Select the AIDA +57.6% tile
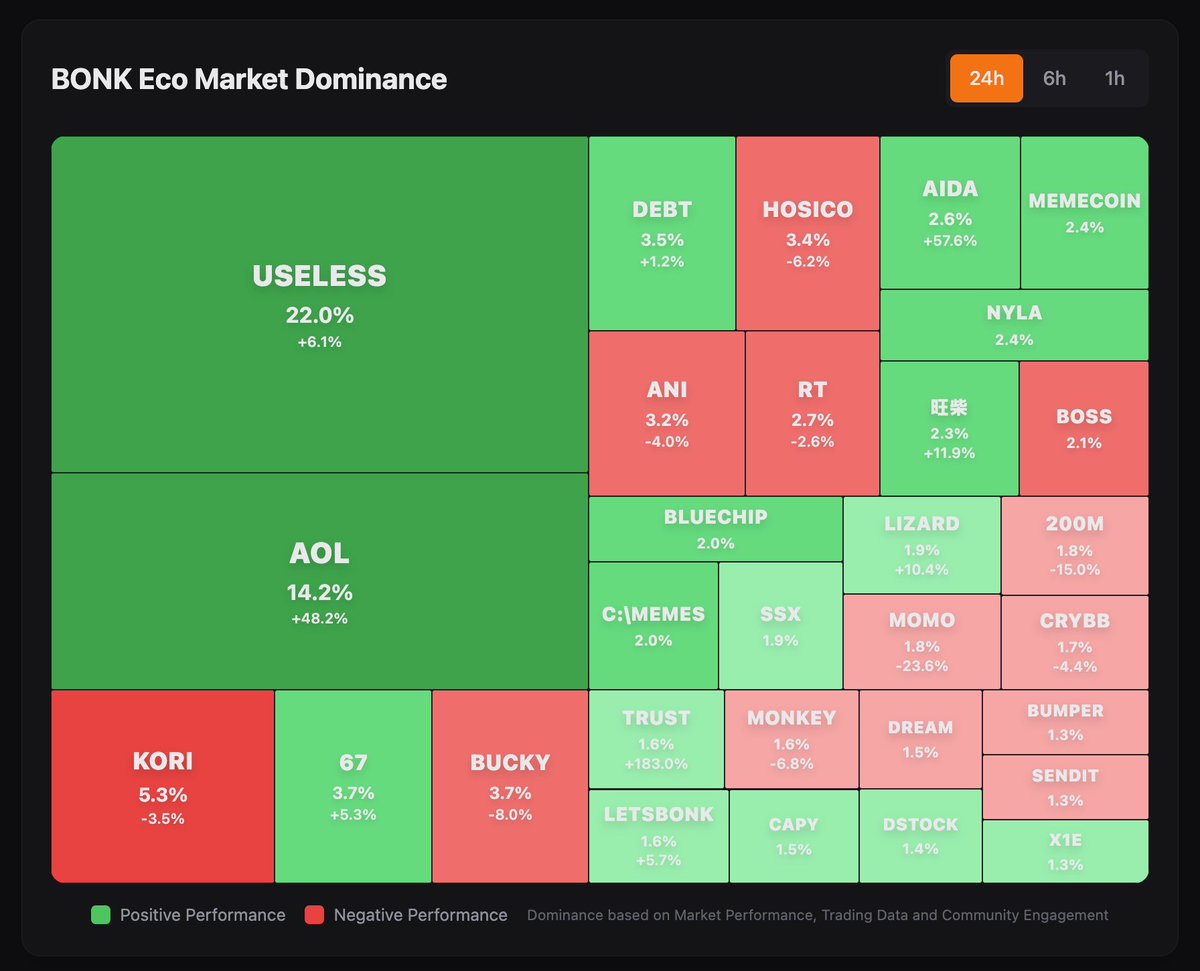 (950, 213)
